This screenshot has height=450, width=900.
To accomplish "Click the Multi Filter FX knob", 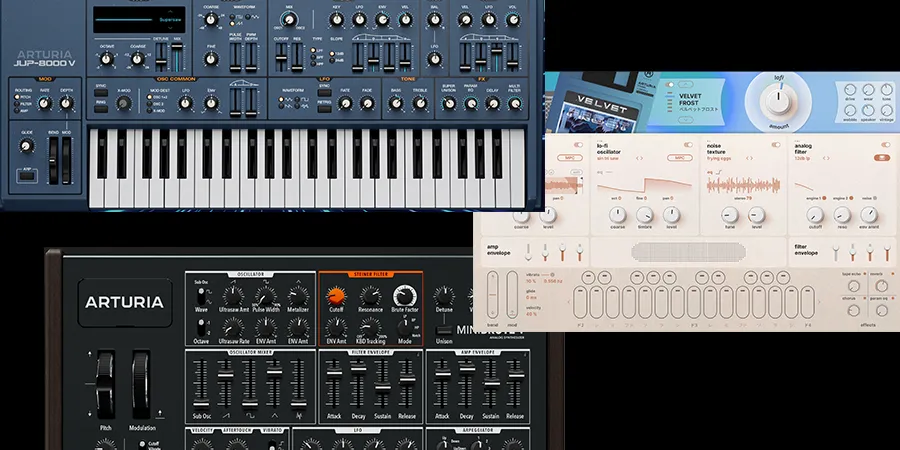I will 515,103.
